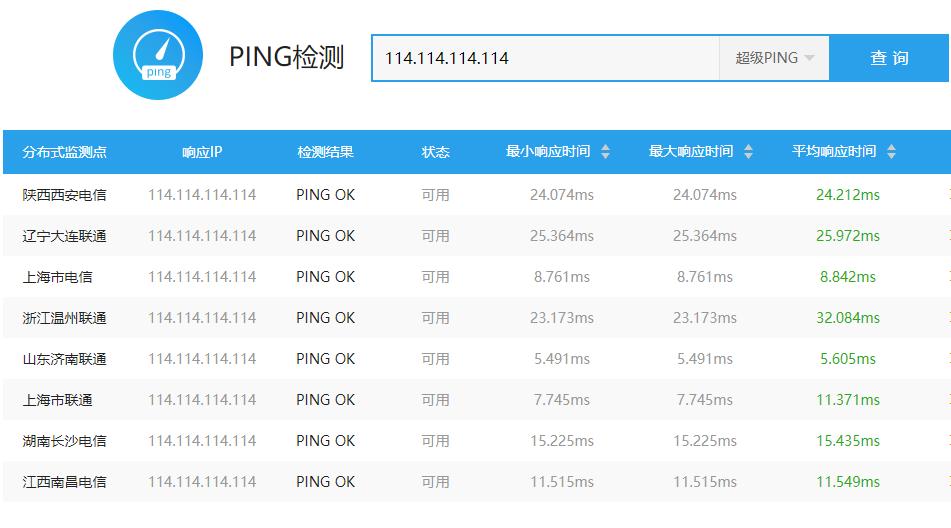Select the 上海市联通 monitoring node
The height and width of the screenshot is (528, 951).
(58, 400)
